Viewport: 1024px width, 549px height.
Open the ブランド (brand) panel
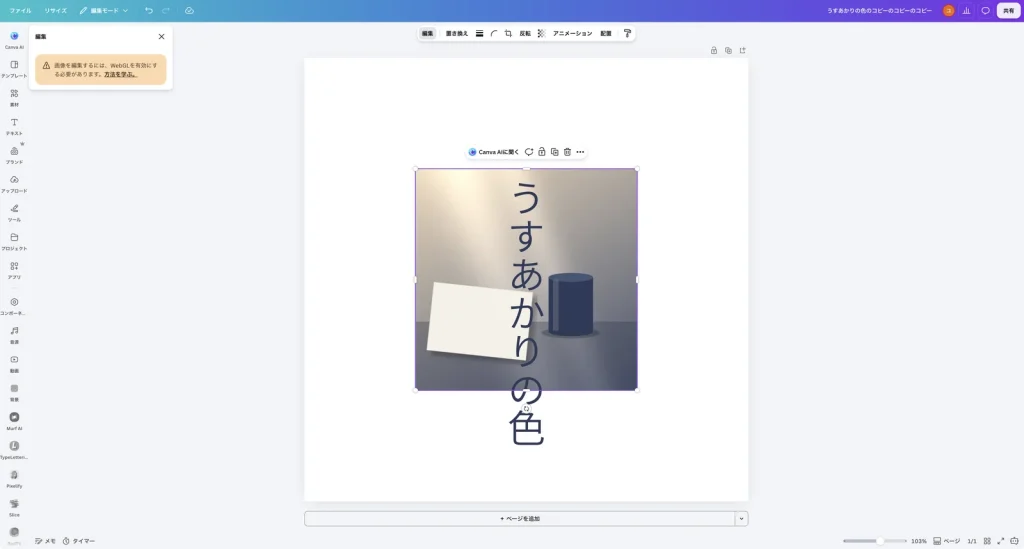(14, 155)
